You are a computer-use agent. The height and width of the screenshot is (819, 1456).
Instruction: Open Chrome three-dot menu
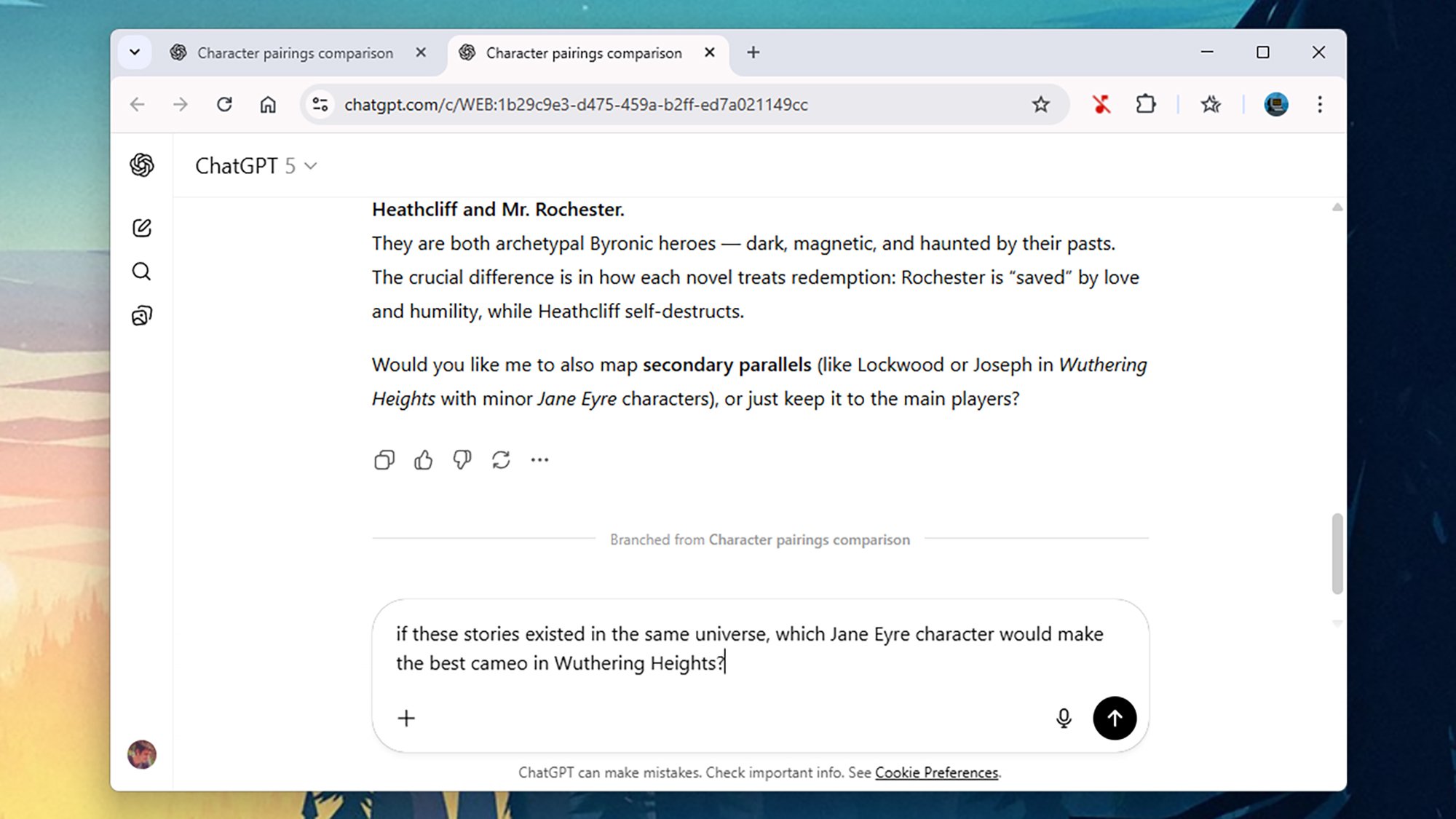1319,105
